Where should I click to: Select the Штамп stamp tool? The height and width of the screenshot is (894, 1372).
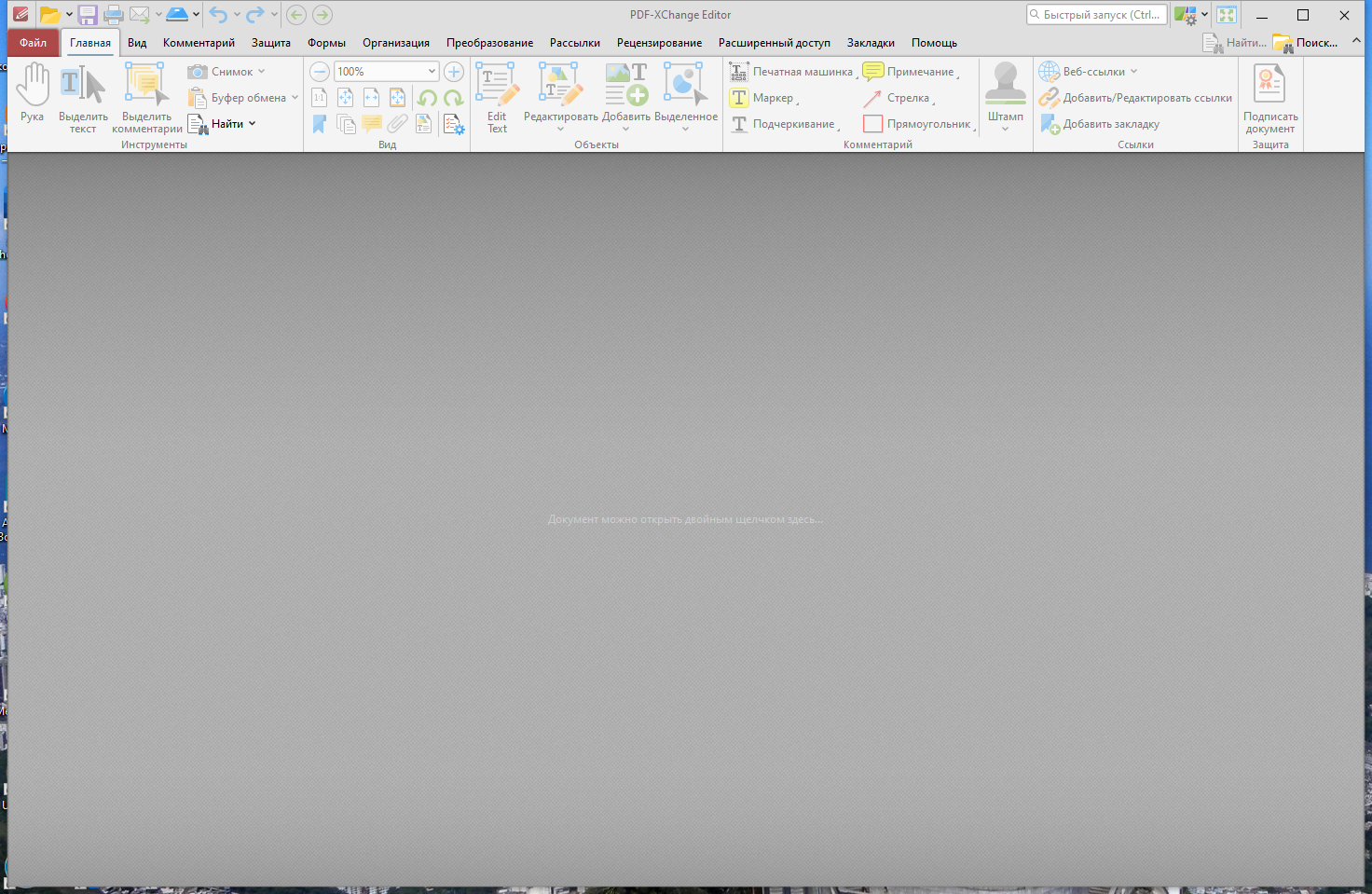point(1005,93)
